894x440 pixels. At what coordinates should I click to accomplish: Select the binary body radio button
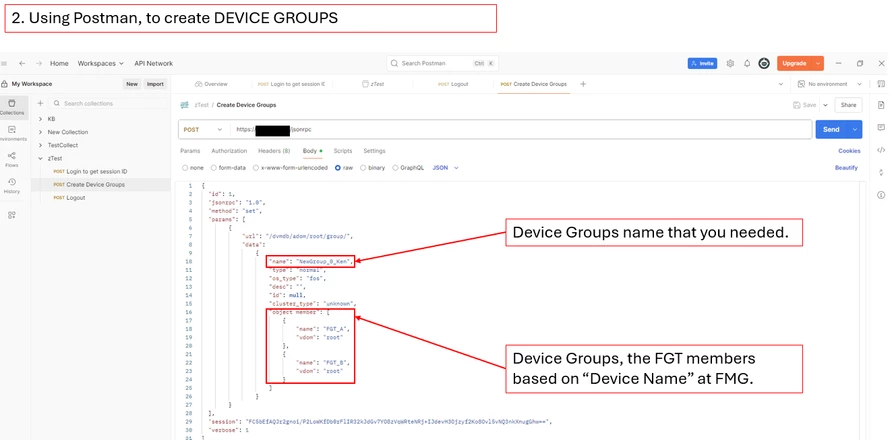363,168
